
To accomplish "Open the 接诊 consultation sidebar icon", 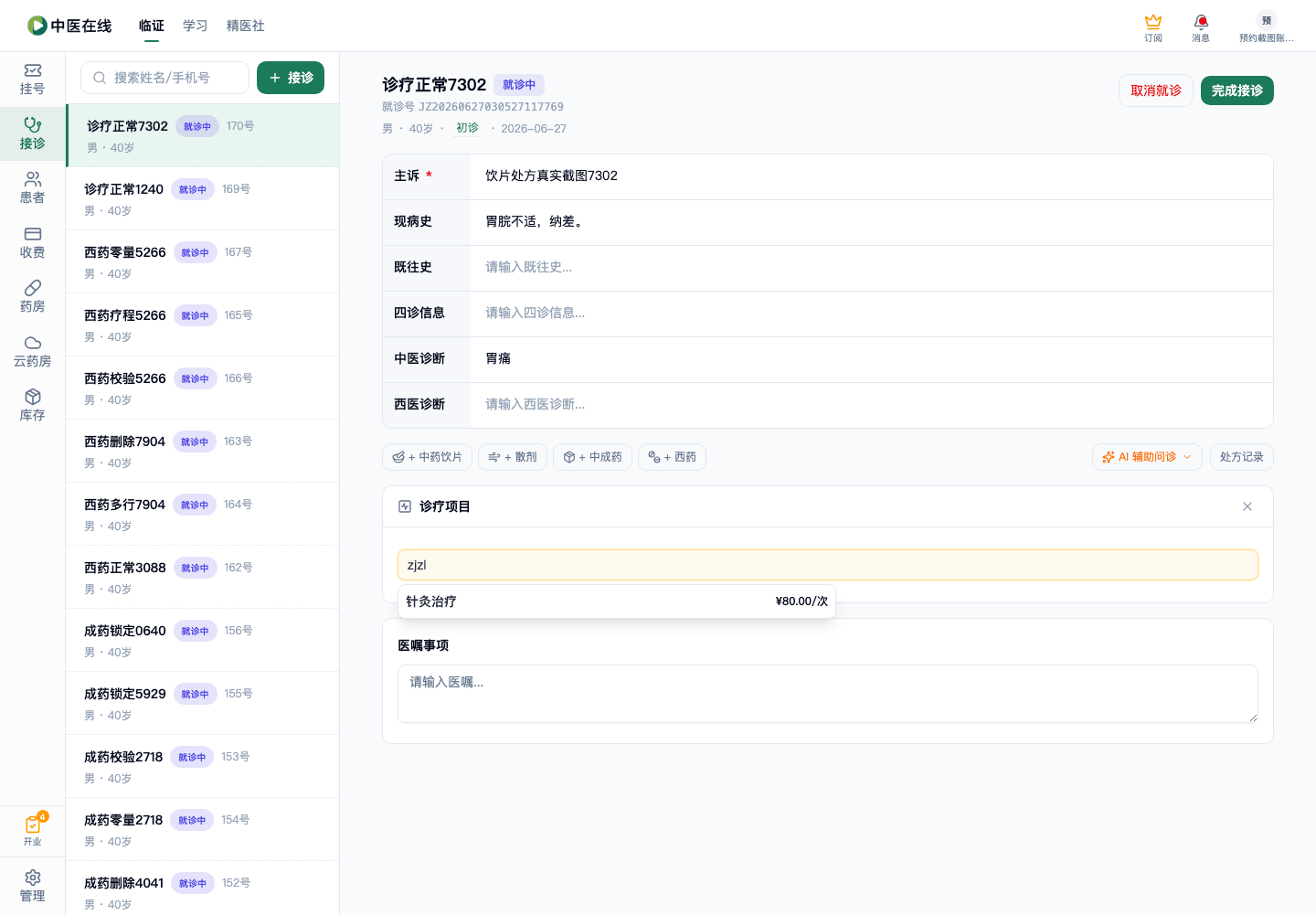I will 32,133.
